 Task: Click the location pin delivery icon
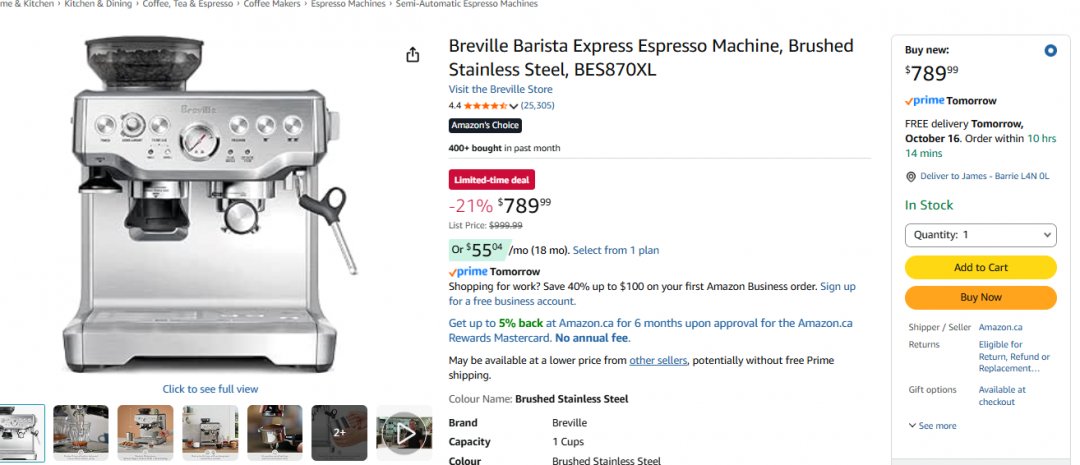(x=911, y=177)
